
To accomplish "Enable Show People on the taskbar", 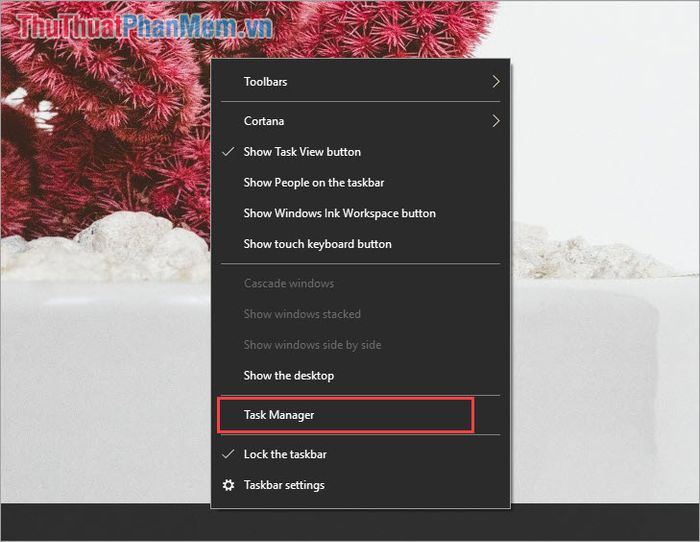I will pos(360,183).
